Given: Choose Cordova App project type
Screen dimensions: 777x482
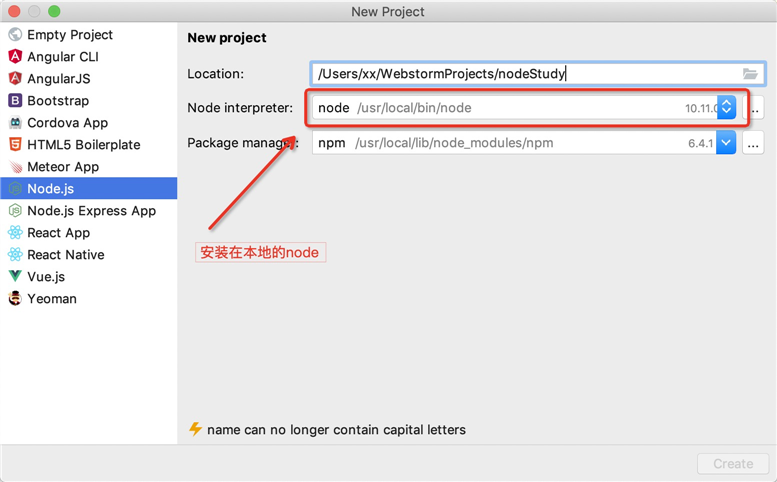Looking at the screenshot, I should click(67, 122).
